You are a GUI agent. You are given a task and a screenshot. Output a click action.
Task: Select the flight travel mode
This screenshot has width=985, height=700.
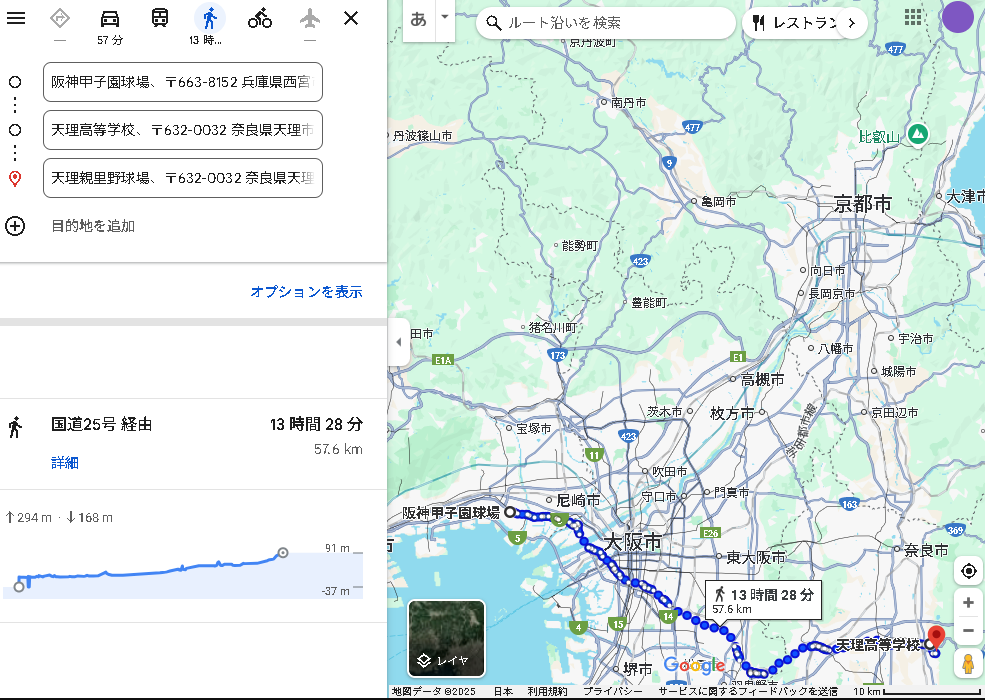coord(310,18)
